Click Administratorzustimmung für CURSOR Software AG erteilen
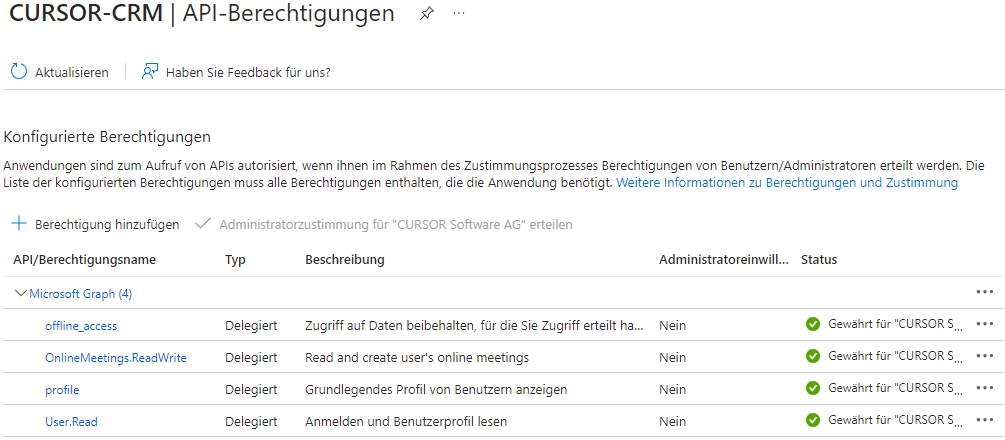The height and width of the screenshot is (440, 1005). coord(395,224)
